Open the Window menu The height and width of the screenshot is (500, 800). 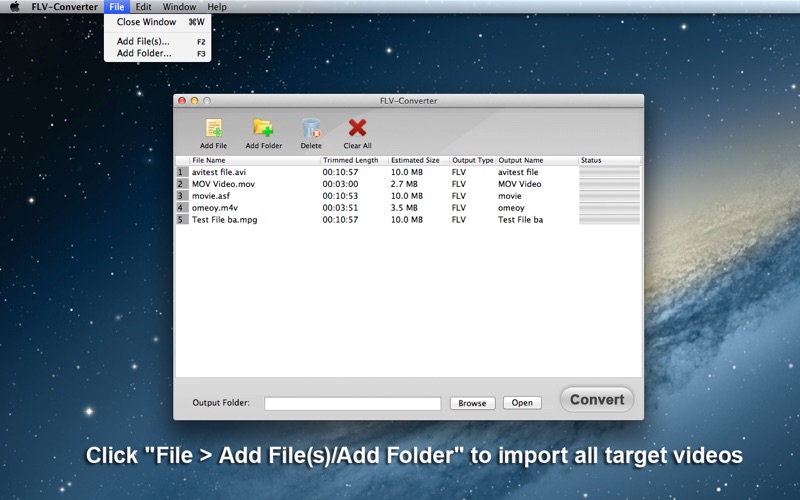pyautogui.click(x=179, y=7)
